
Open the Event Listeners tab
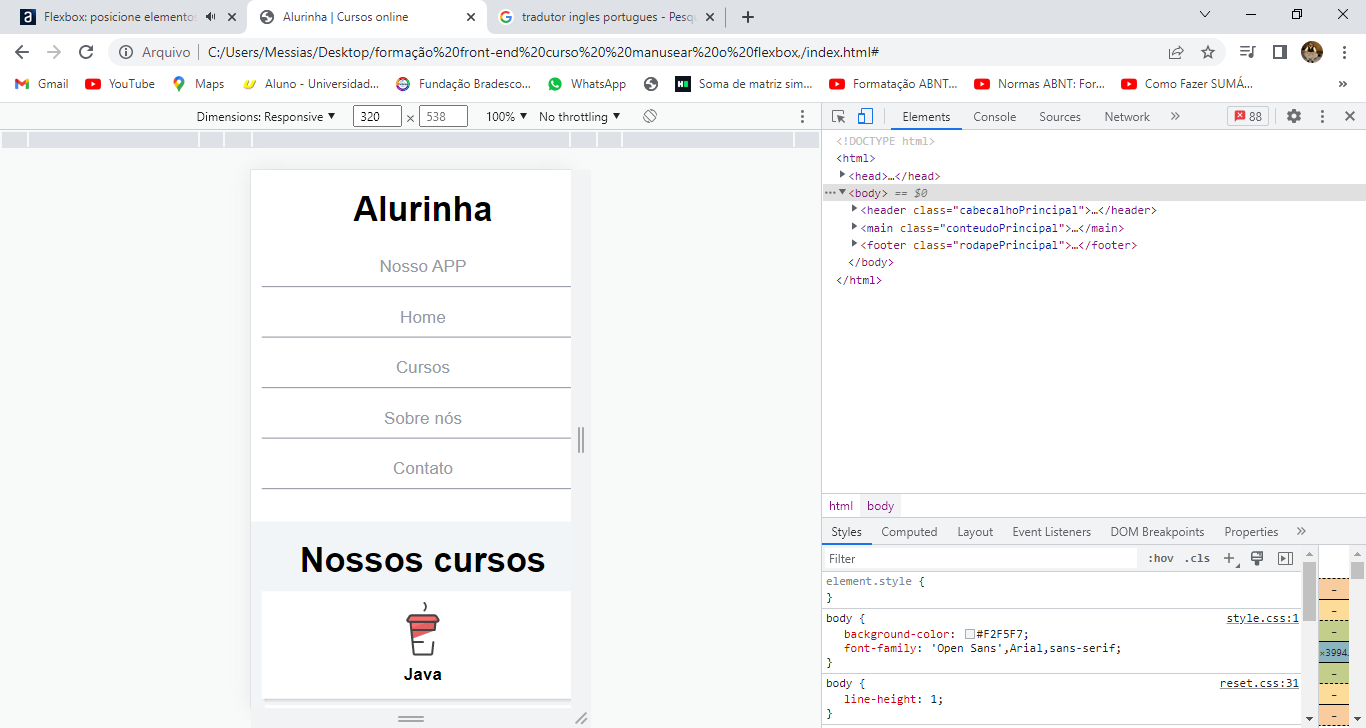click(1051, 532)
